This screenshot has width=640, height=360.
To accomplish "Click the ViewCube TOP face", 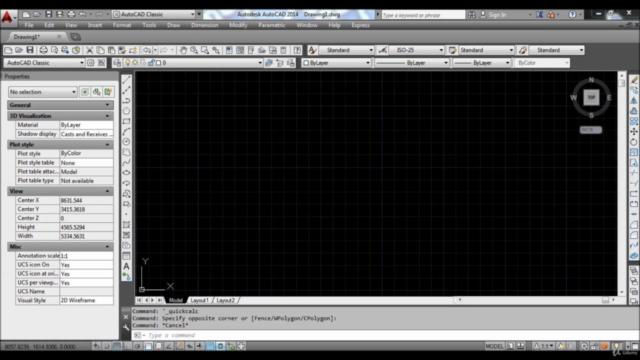I will [x=591, y=98].
